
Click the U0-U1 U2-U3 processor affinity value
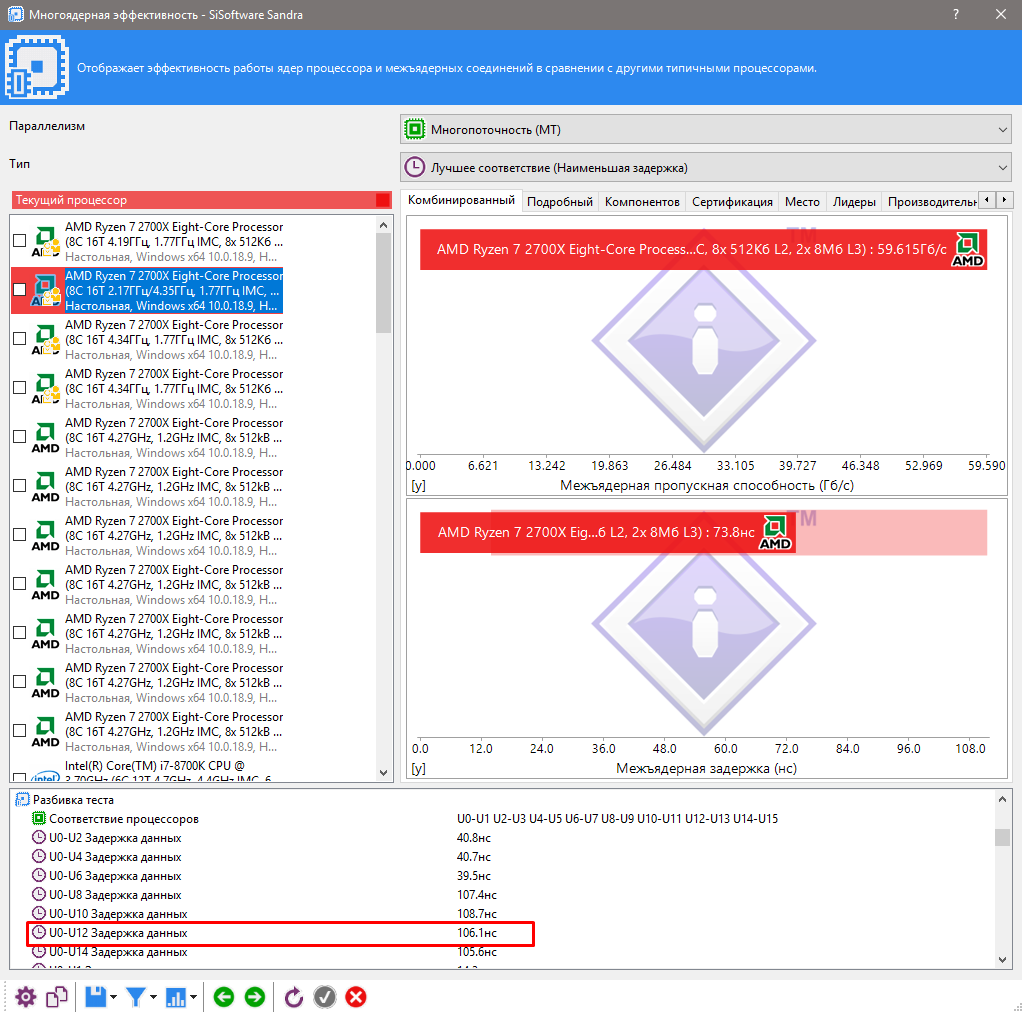coord(617,818)
